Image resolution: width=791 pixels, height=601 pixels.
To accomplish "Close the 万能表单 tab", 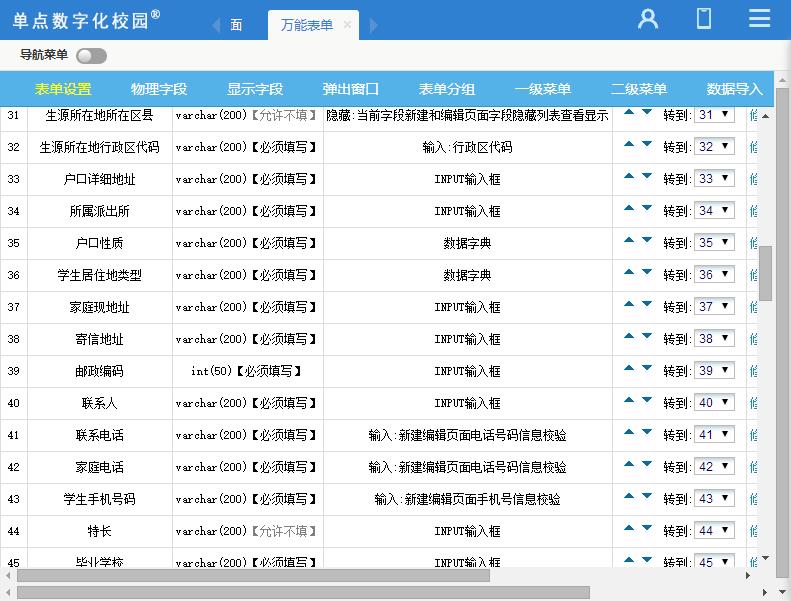I will click(x=347, y=24).
